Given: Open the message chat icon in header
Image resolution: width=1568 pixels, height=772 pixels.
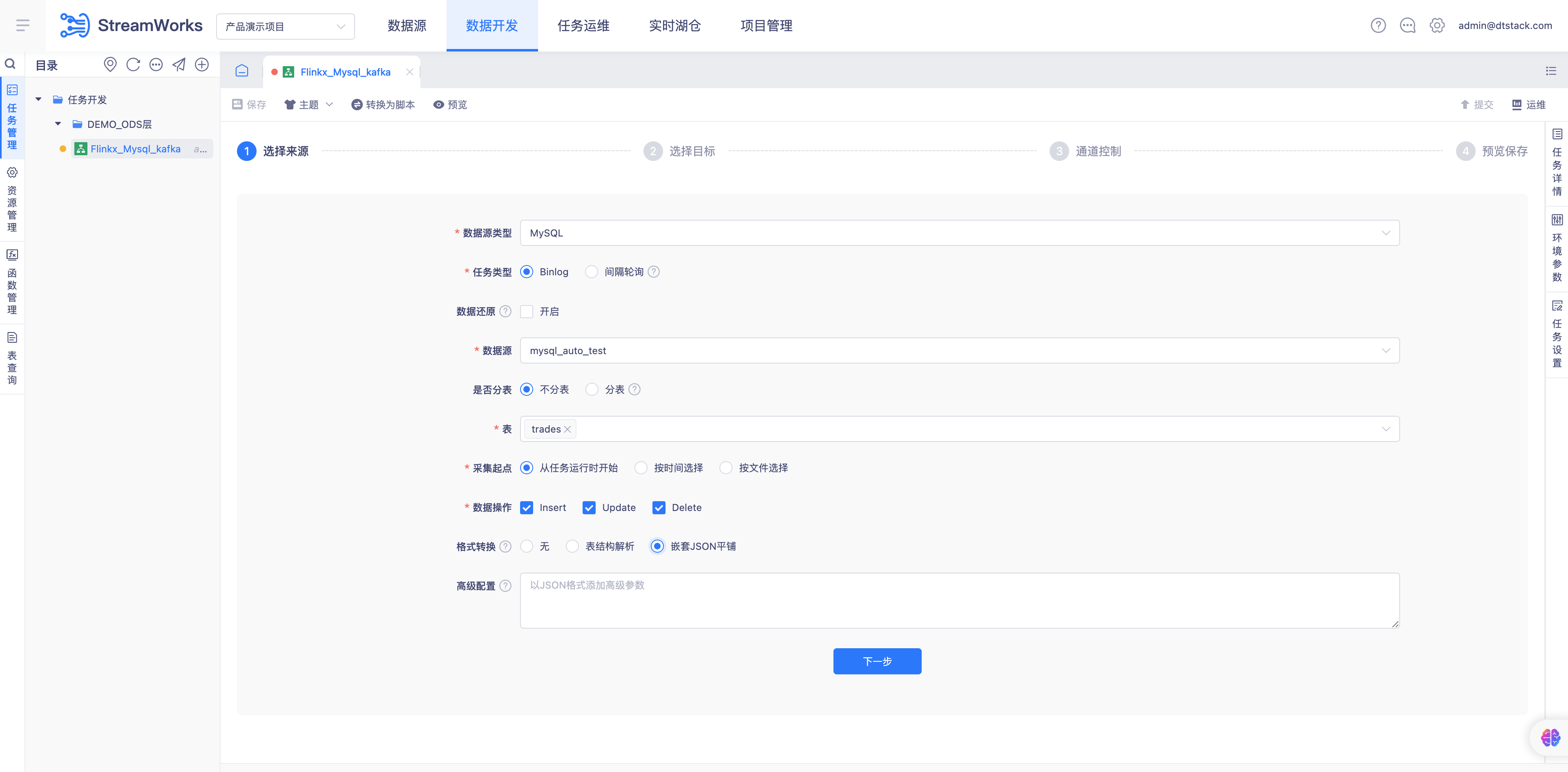Looking at the screenshot, I should click(x=1407, y=25).
